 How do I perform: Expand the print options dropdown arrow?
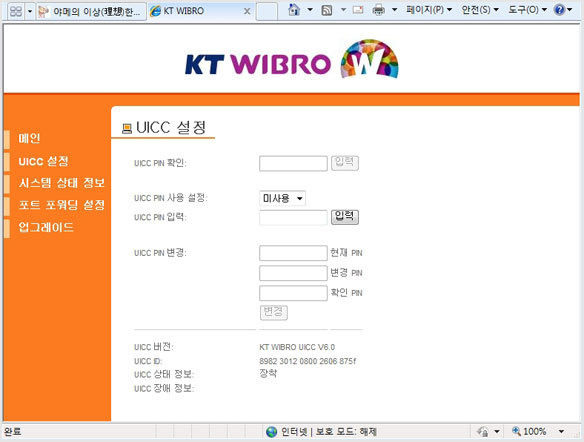pyautogui.click(x=394, y=10)
